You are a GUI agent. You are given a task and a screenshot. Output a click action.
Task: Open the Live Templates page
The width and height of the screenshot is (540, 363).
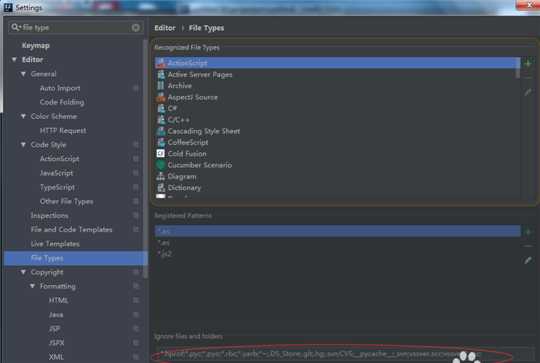click(55, 244)
